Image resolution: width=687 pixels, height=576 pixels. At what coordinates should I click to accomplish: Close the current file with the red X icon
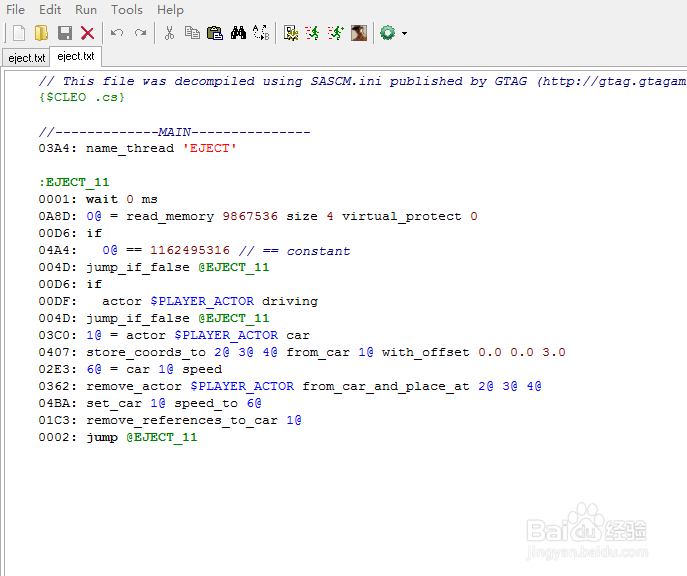point(88,33)
